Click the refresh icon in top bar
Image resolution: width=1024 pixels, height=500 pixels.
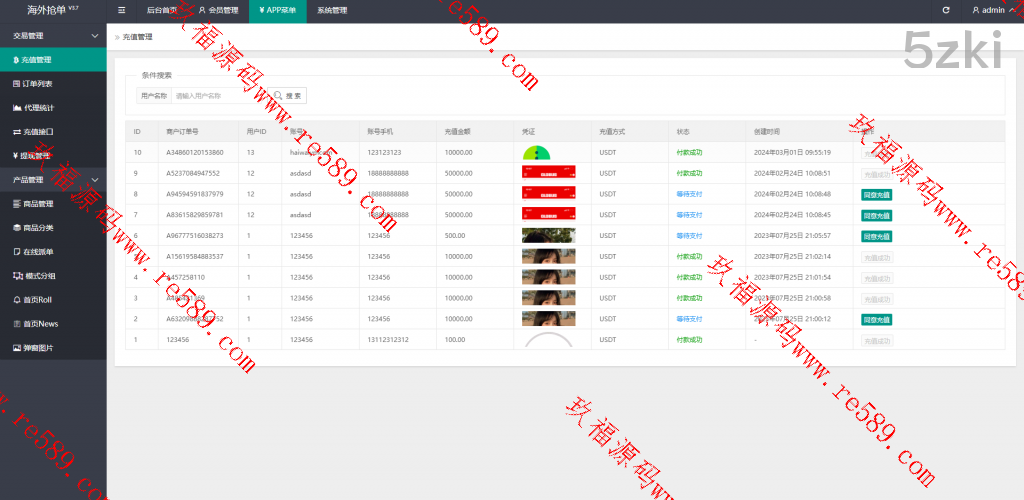(946, 10)
